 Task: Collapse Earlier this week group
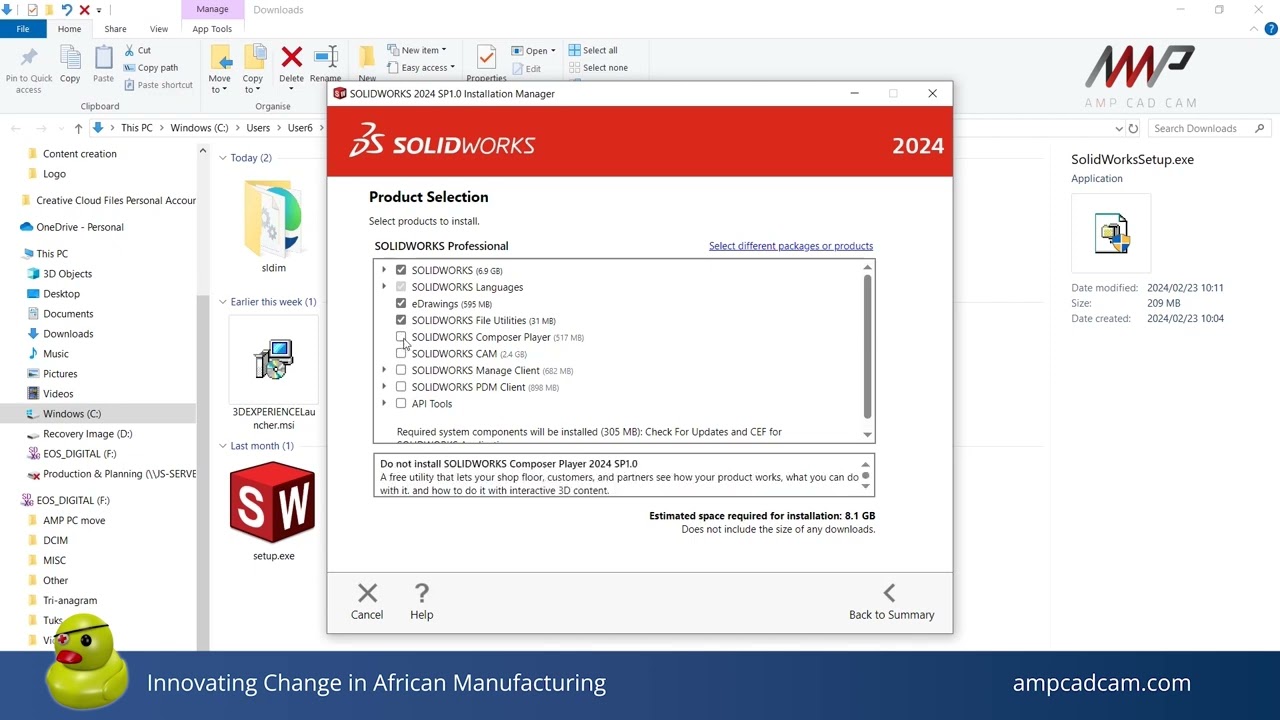coord(223,302)
